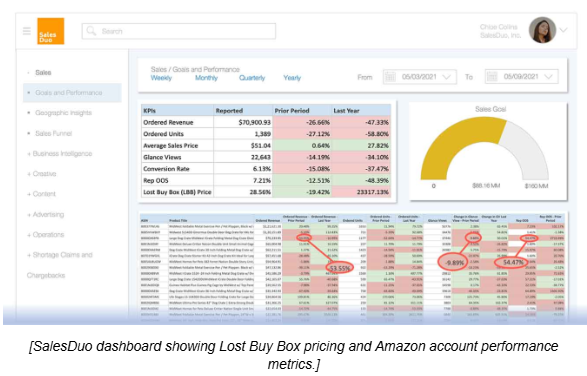Select the Glance Views row label
The image size is (587, 376).
coord(162,157)
